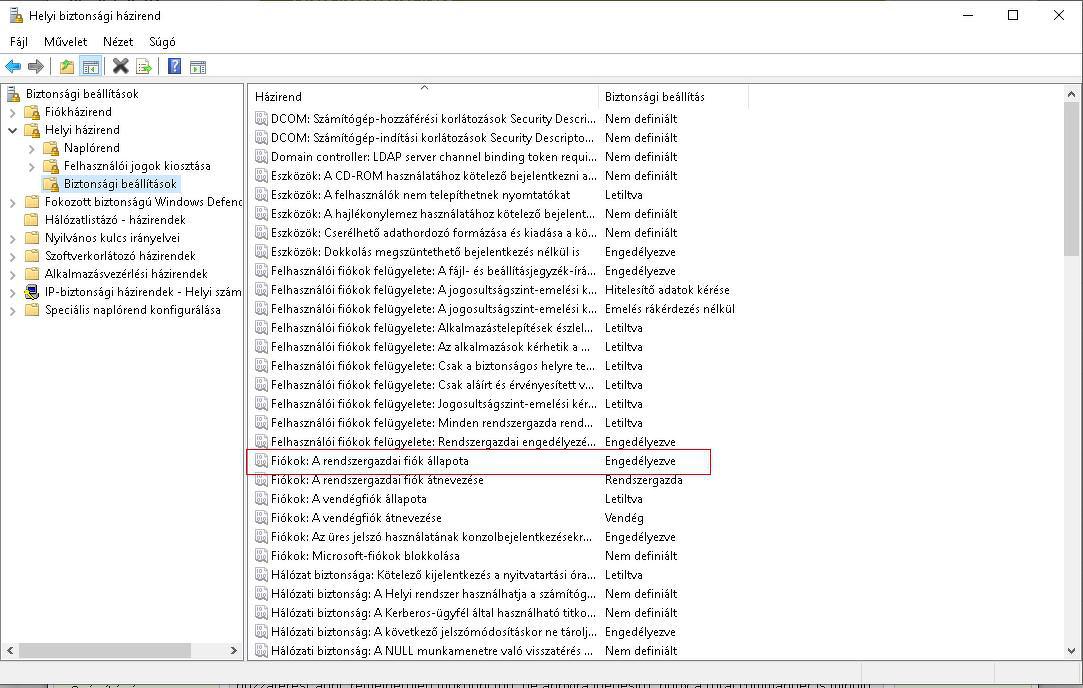The width and height of the screenshot is (1083, 688).
Task: Click the Helyi házirend folder icon
Action: pos(32,129)
